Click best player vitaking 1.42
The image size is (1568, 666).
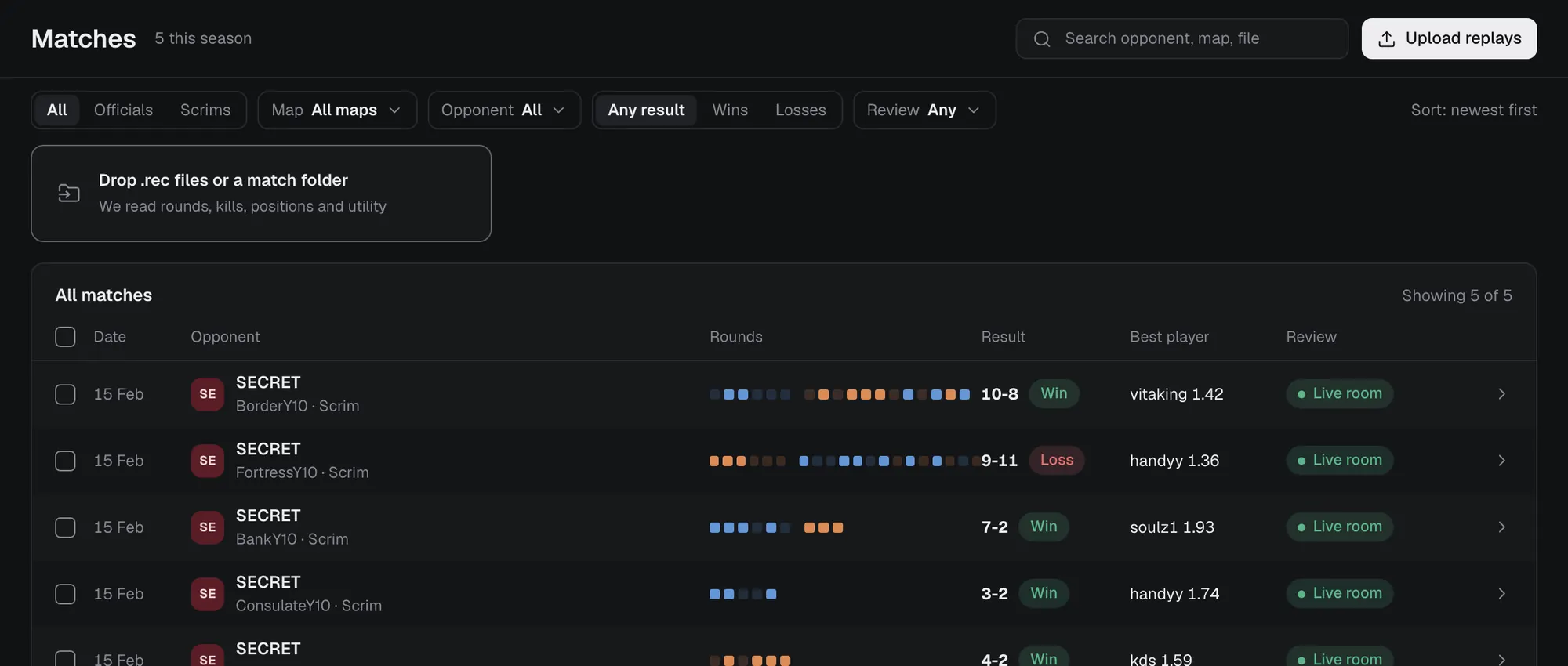1176,394
